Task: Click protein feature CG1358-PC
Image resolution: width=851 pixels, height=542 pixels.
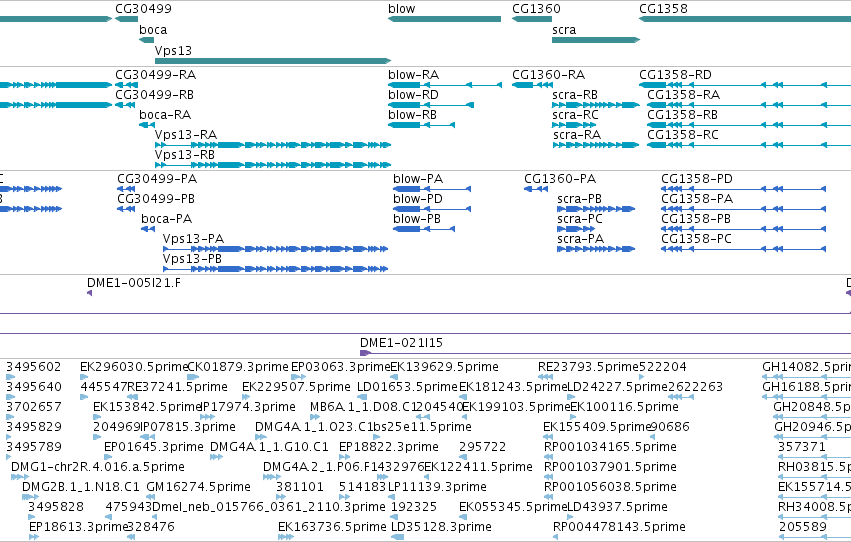Action: coord(744,249)
